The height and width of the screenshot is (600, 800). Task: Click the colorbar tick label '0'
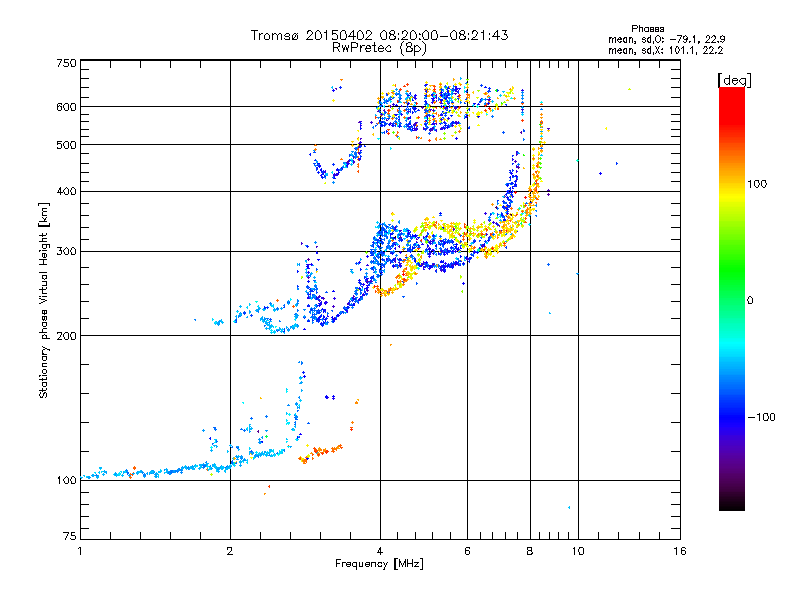tap(749, 300)
